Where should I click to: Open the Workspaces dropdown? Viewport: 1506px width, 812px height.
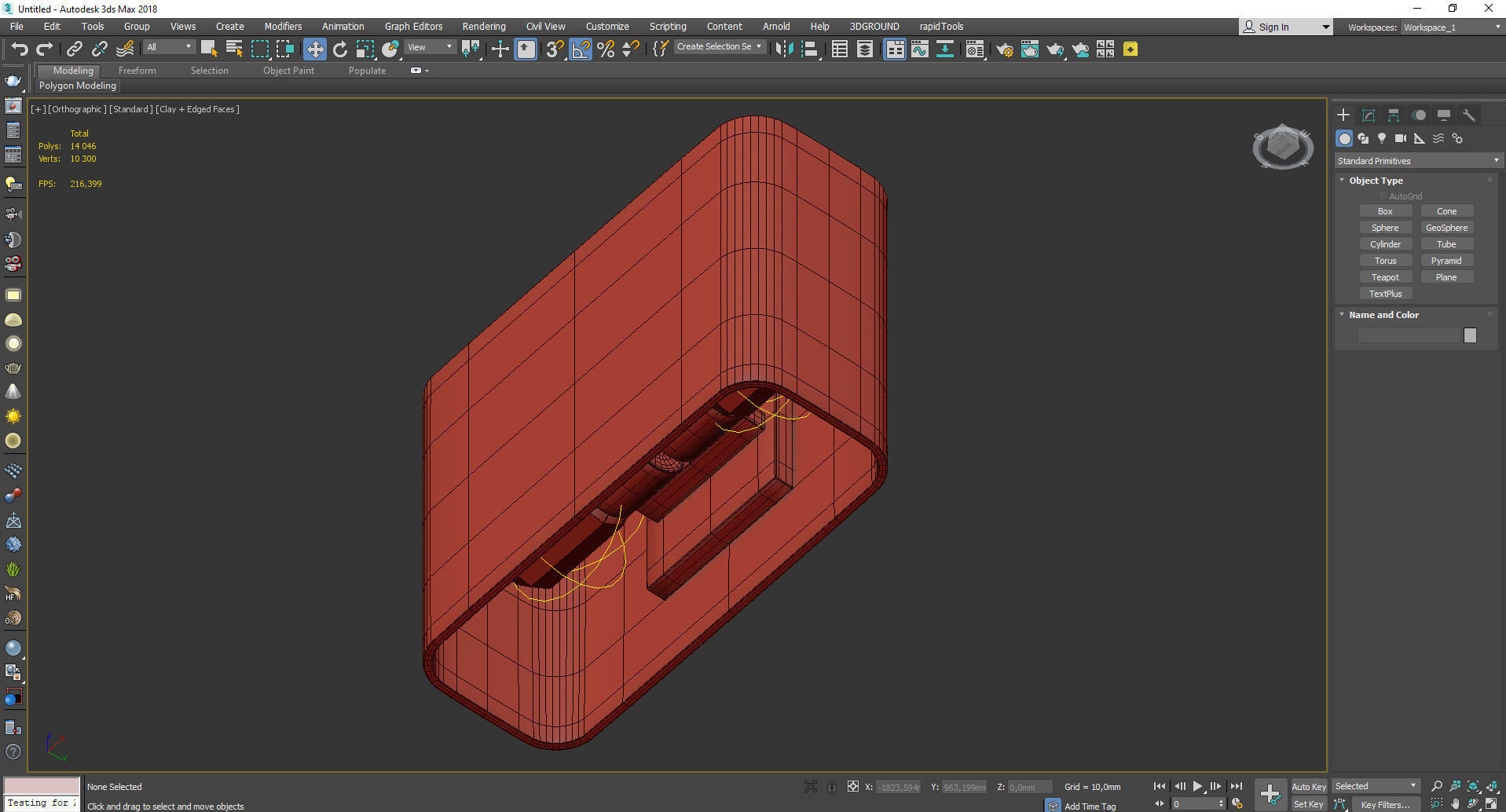(1452, 27)
